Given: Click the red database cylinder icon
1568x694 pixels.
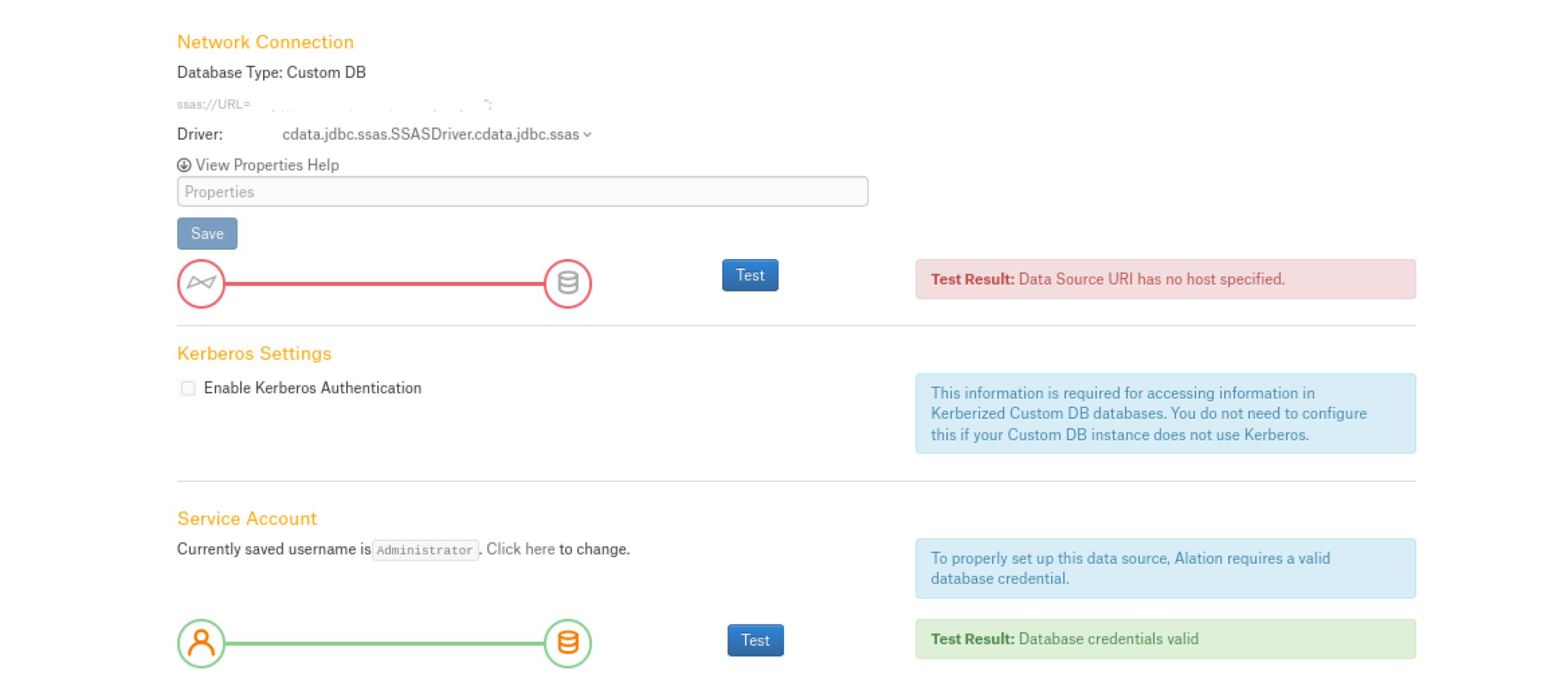Looking at the screenshot, I should point(568,283).
